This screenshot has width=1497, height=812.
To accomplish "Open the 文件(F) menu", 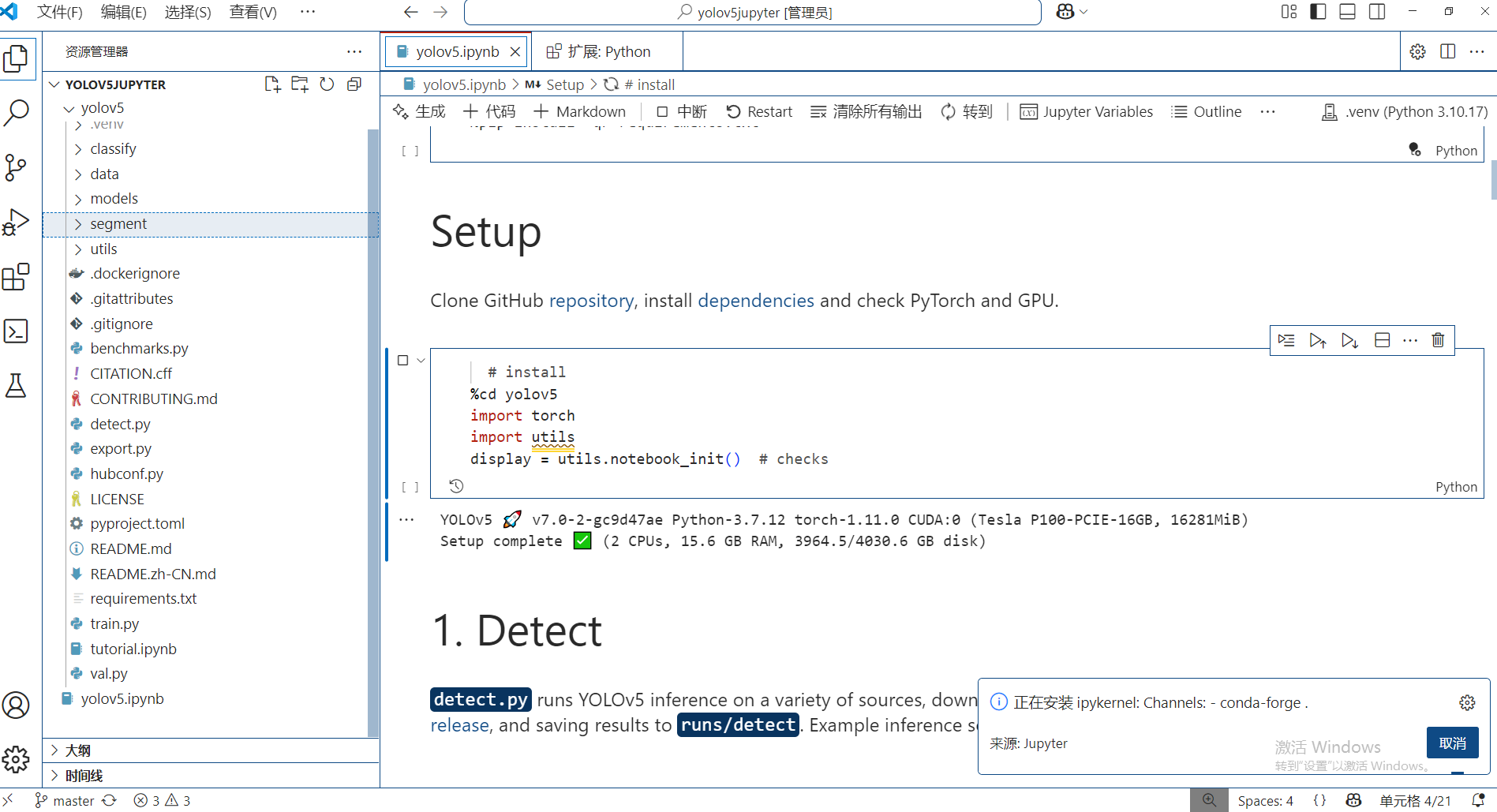I will [x=60, y=12].
